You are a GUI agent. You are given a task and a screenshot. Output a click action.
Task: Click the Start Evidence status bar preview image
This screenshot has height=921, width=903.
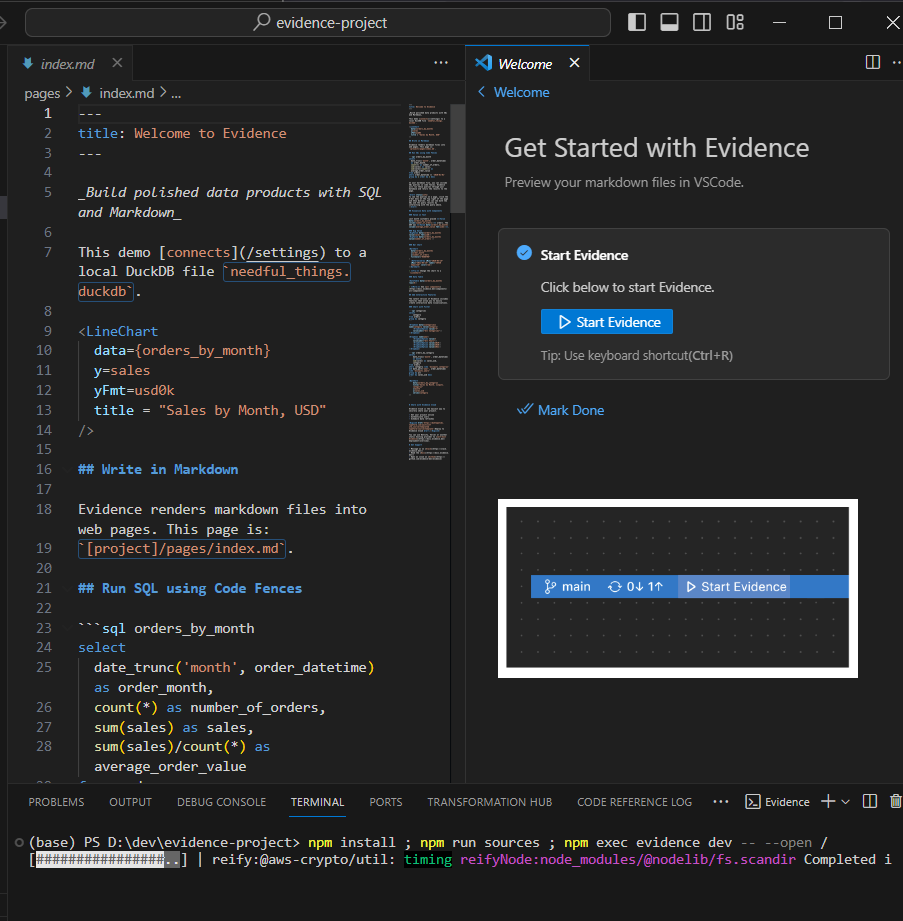click(677, 588)
